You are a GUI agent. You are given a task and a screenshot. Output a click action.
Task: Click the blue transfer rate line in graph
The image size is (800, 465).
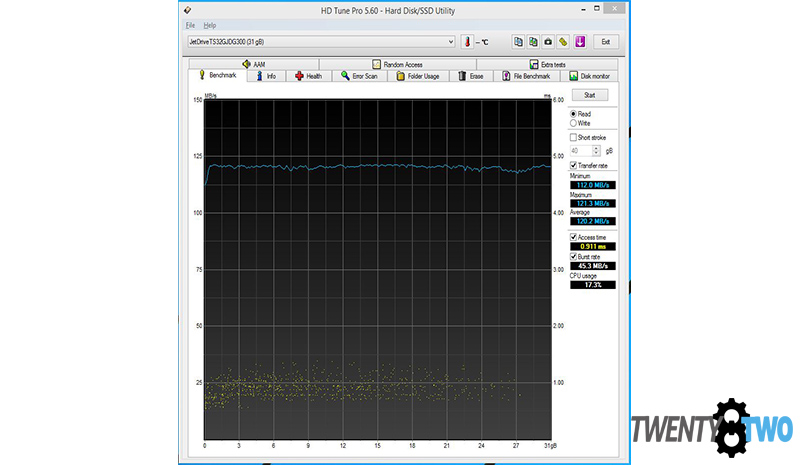pyautogui.click(x=378, y=166)
